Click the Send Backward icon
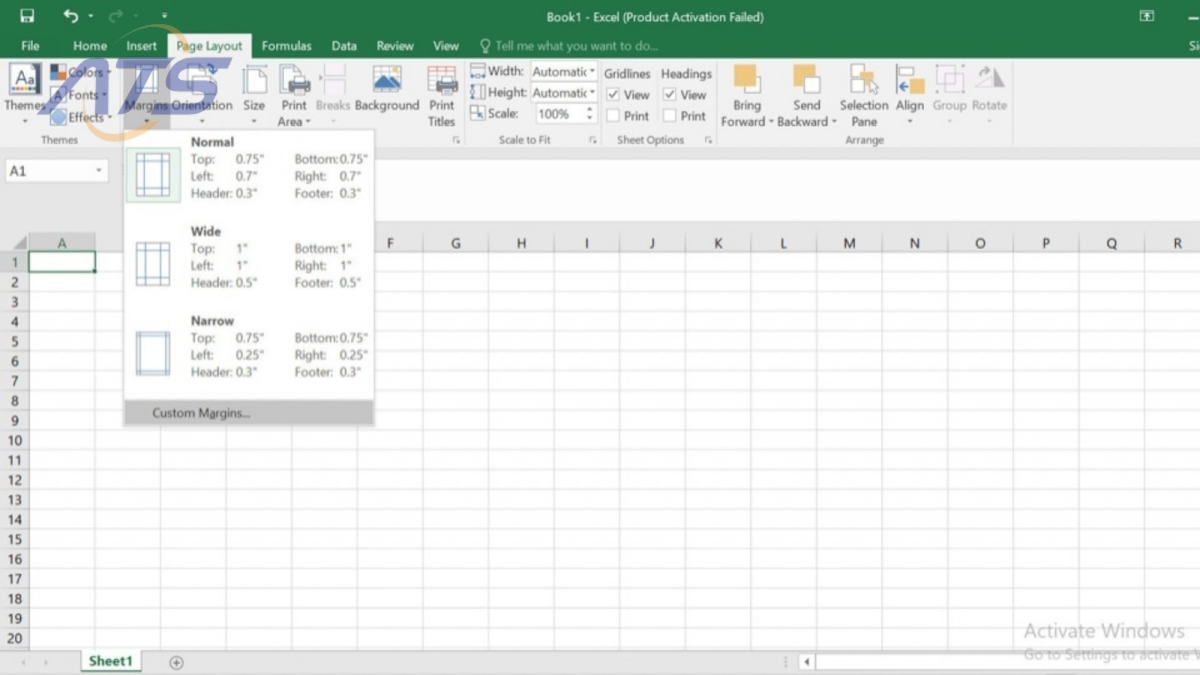The image size is (1200, 675). [x=806, y=79]
